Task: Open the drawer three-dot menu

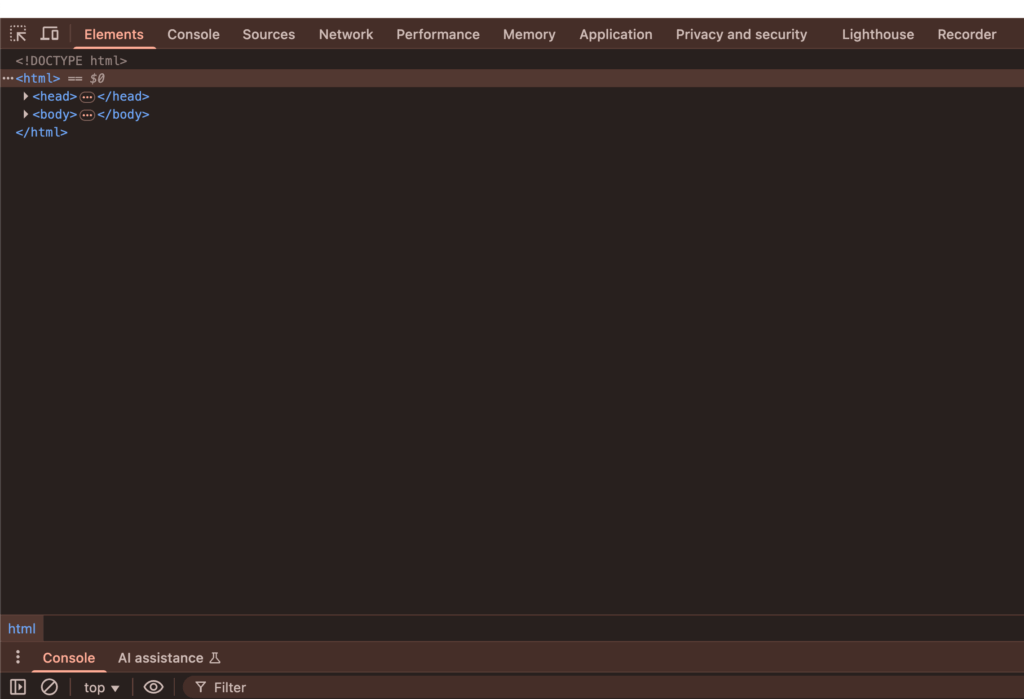Action: click(x=17, y=657)
